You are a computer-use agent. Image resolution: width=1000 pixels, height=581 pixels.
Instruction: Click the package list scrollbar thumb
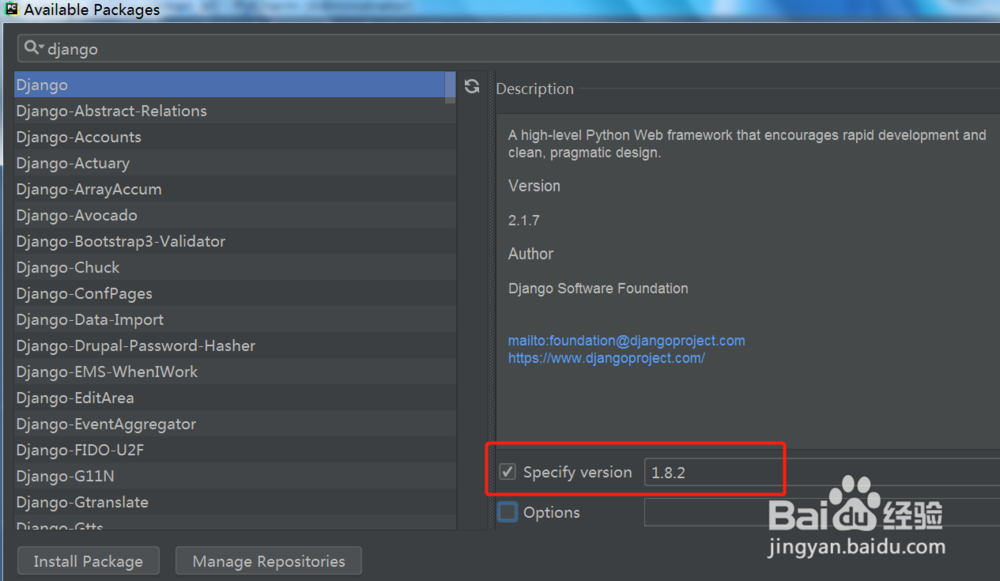pos(450,87)
